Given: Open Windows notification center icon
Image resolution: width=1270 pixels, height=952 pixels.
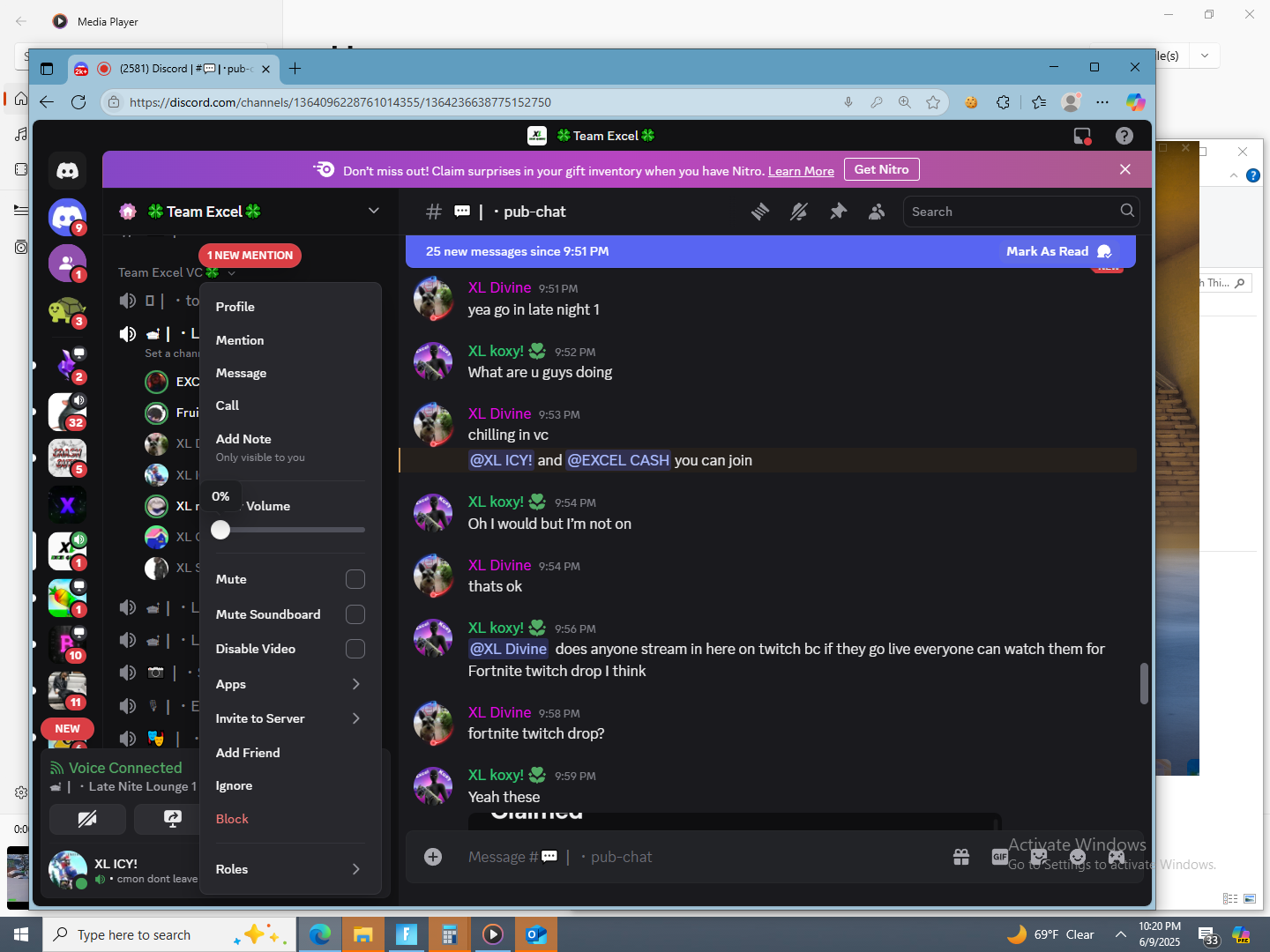Looking at the screenshot, I should point(1208,935).
